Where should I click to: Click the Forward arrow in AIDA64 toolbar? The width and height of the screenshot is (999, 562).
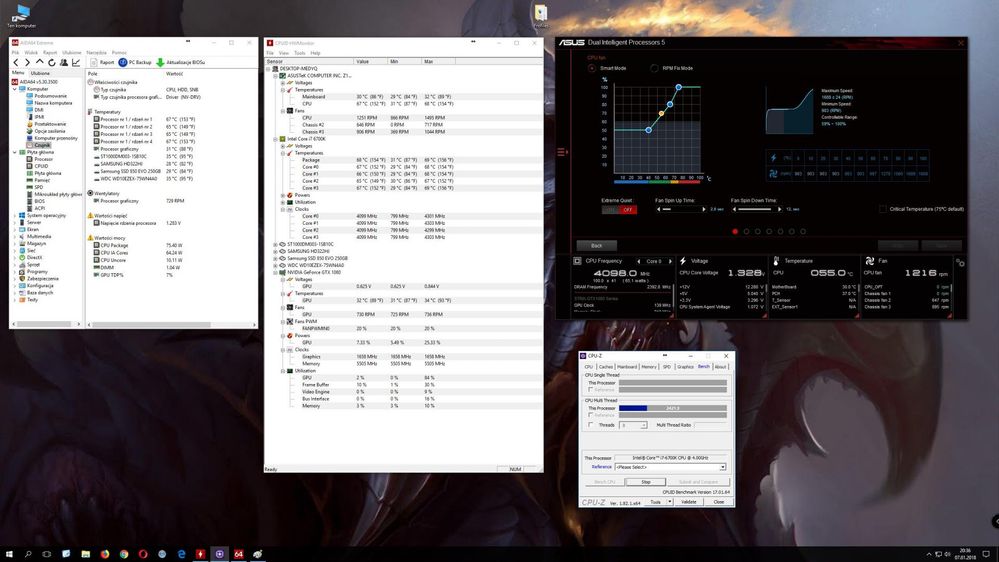(27, 62)
